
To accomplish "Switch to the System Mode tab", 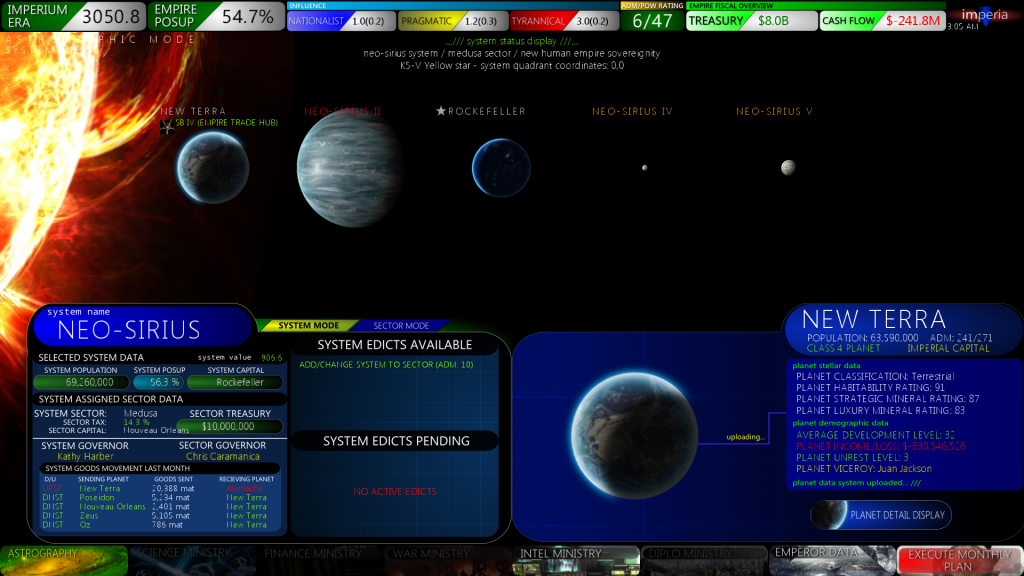I will pos(308,325).
